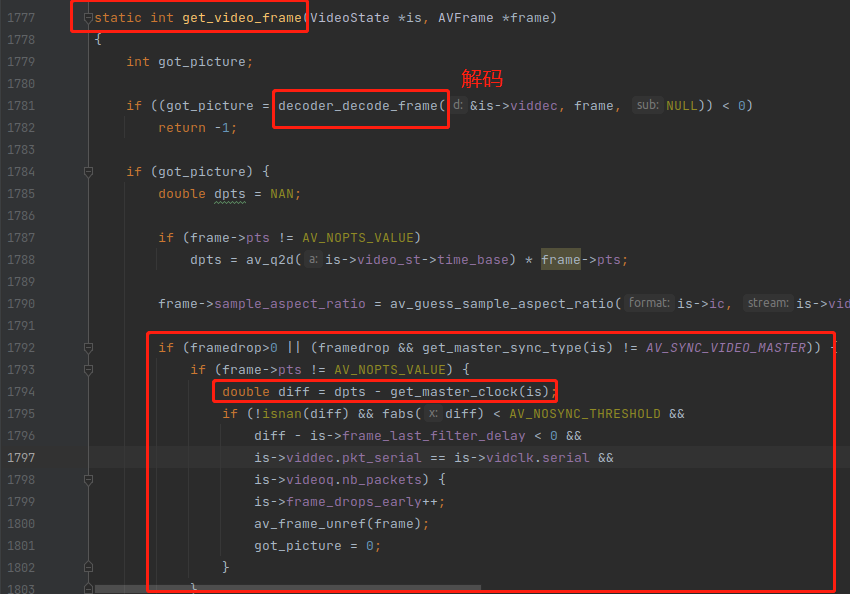Screen dimensions: 850x594
Task: Collapse the framedrop if-block at line 1792
Action: [88, 348]
